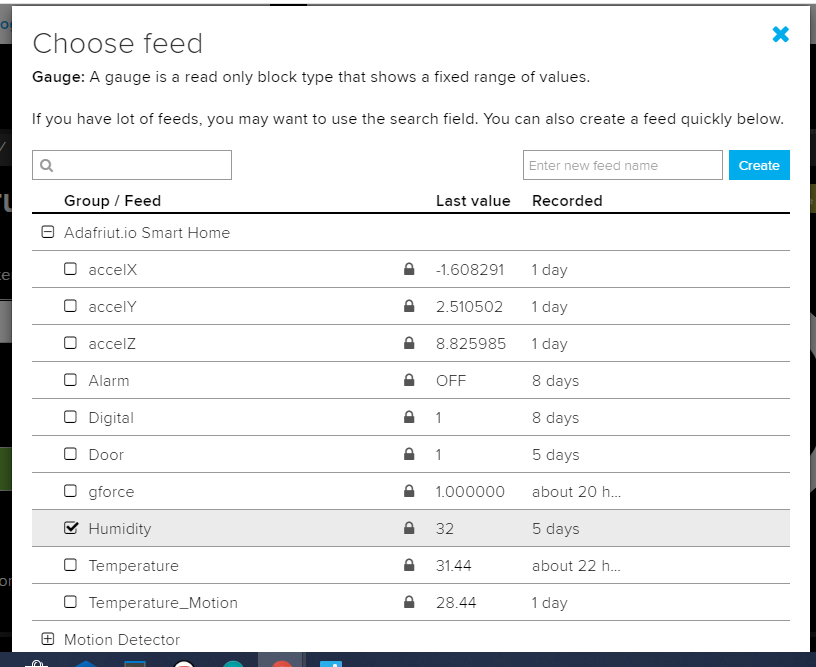816x667 pixels.
Task: Click the lock icon for Temperature_Motion feed
Action: (x=408, y=602)
